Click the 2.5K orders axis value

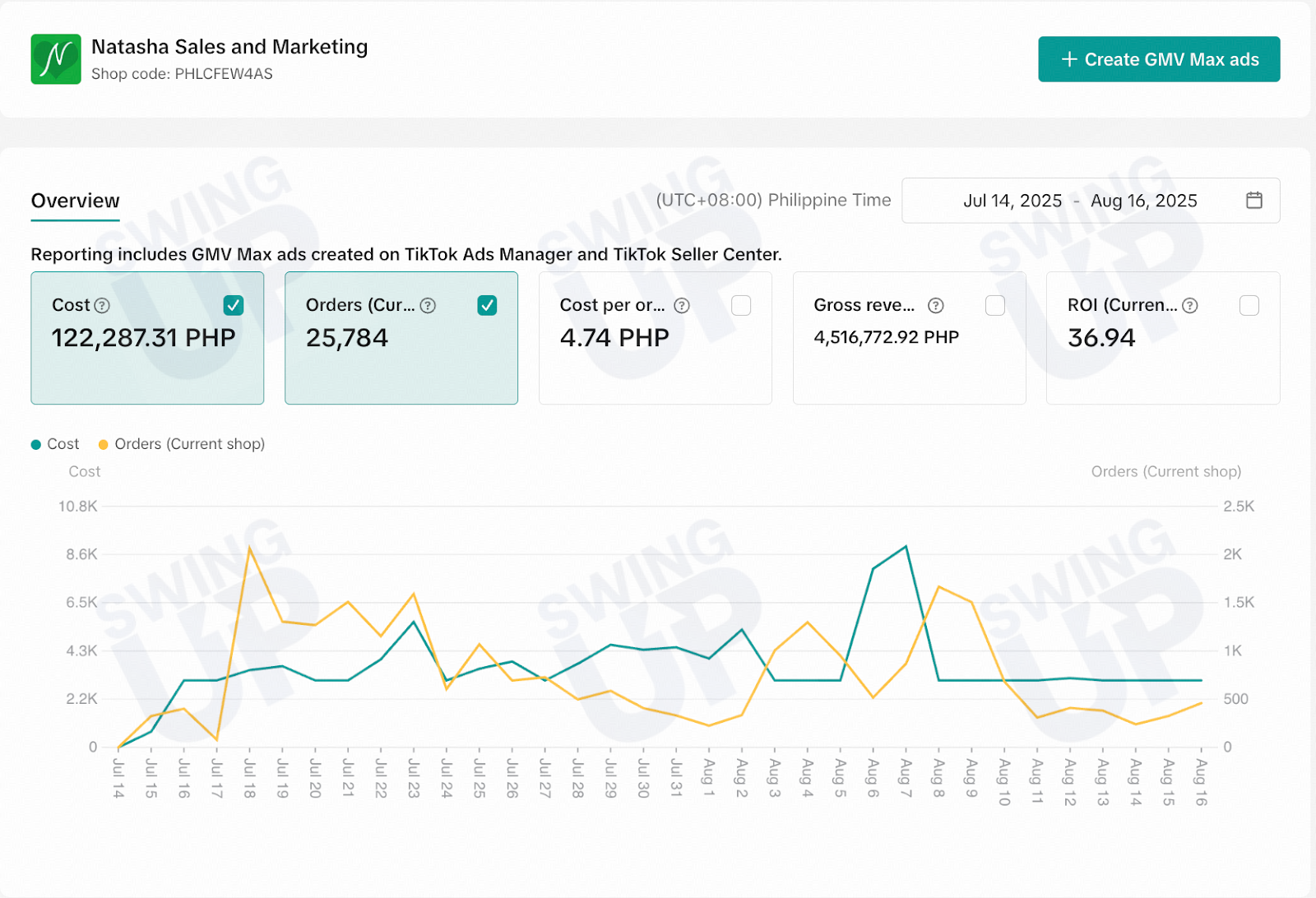(x=1239, y=507)
